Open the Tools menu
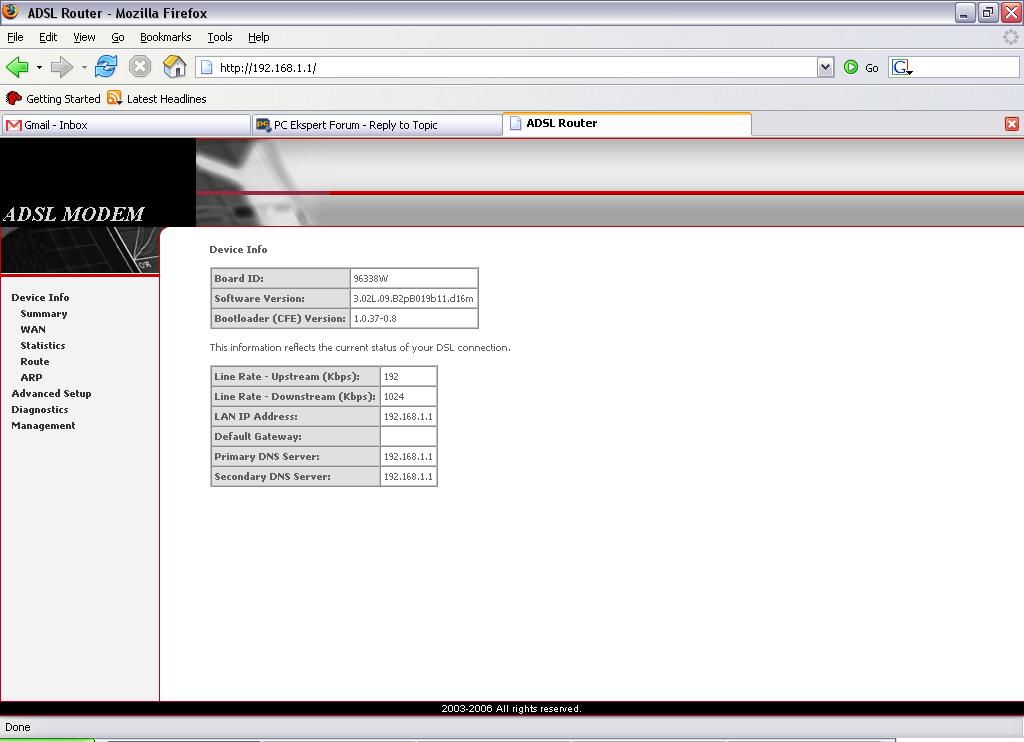Screen dimensions: 1024x742 click(x=219, y=37)
